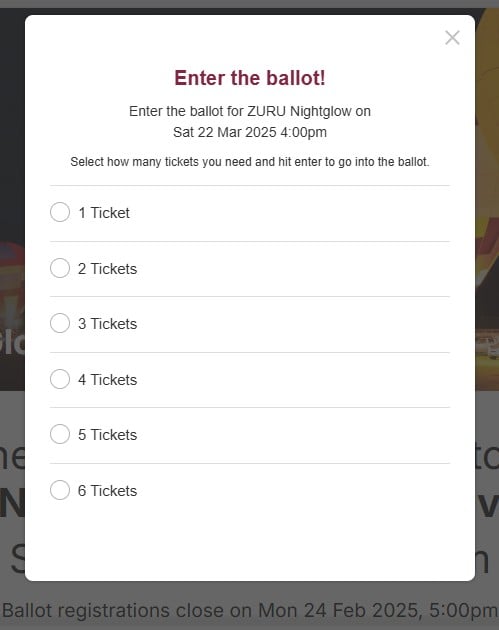This screenshot has width=499, height=630.
Task: Click the "Sat 22 Mar 2025 4:00pm" date line
Action: (250, 132)
